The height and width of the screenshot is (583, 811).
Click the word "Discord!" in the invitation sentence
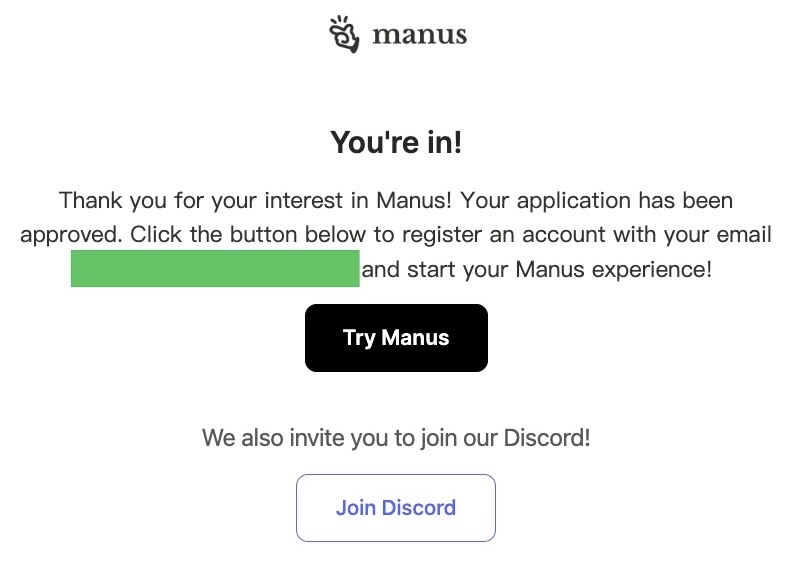pos(547,438)
